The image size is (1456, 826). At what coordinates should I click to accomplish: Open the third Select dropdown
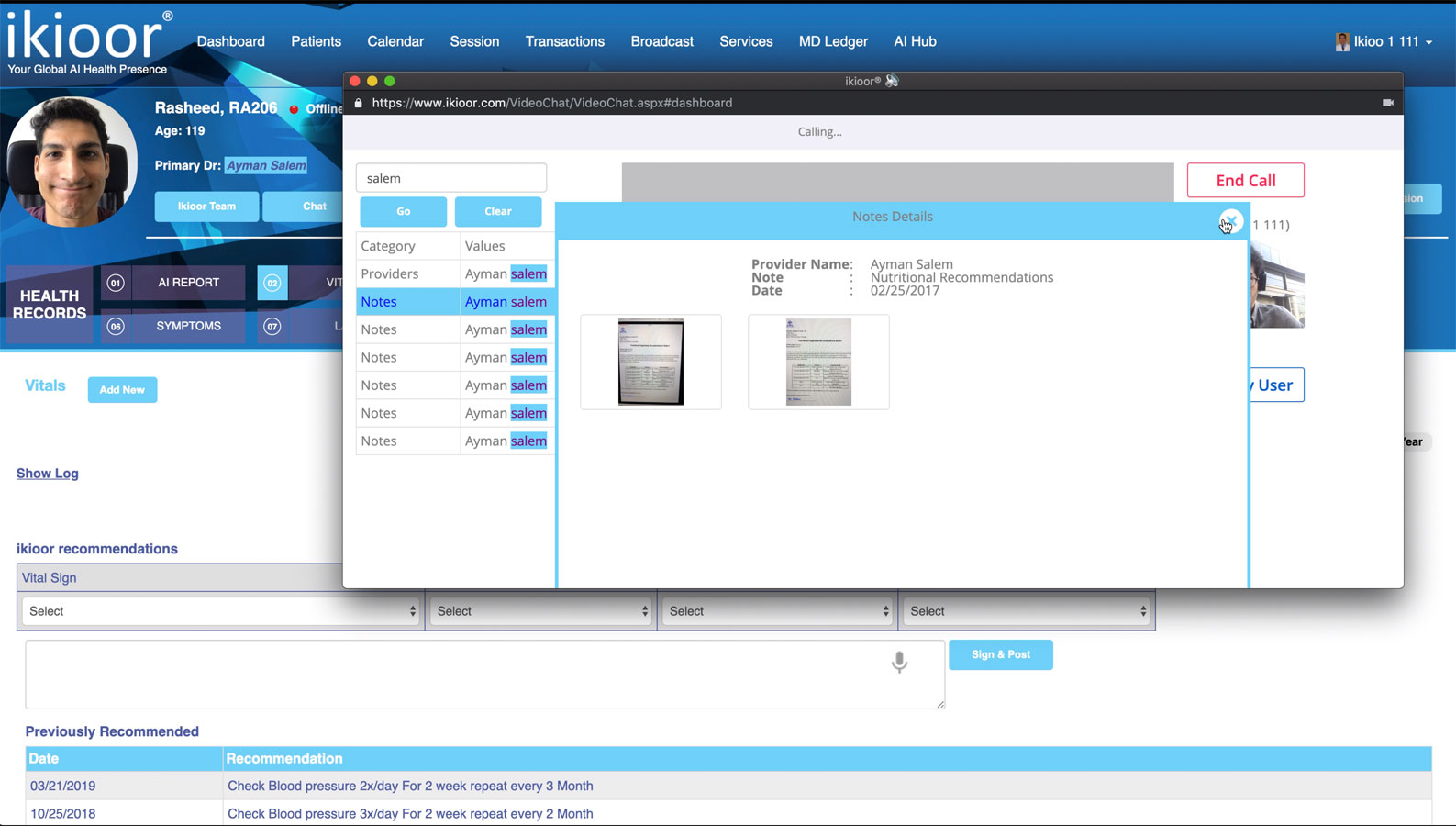[778, 611]
